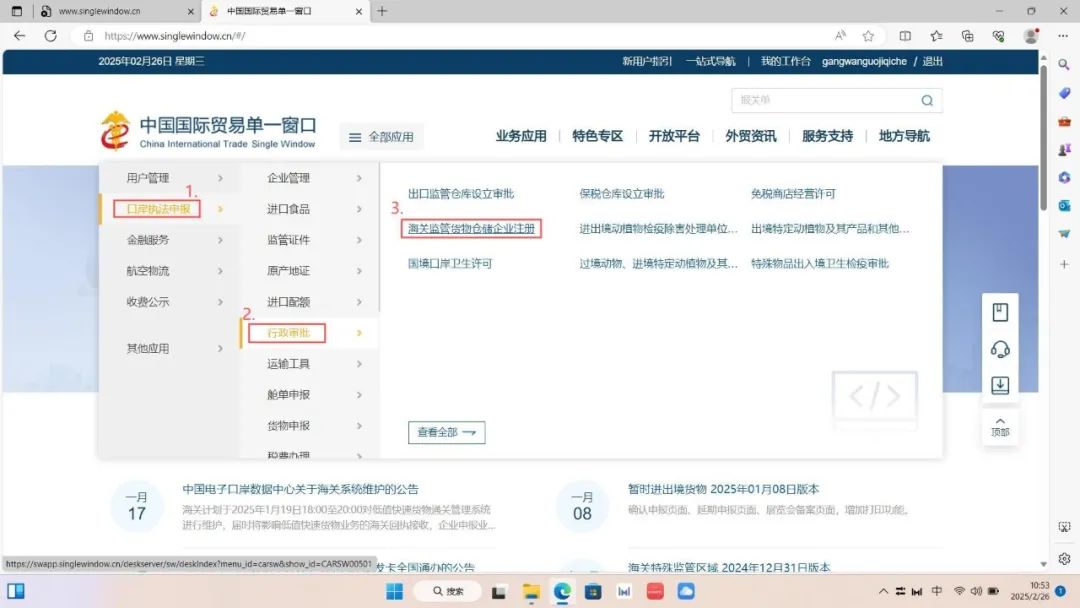Open 海关监管货物仓储企业注册 link
1080x608 pixels.
472,229
